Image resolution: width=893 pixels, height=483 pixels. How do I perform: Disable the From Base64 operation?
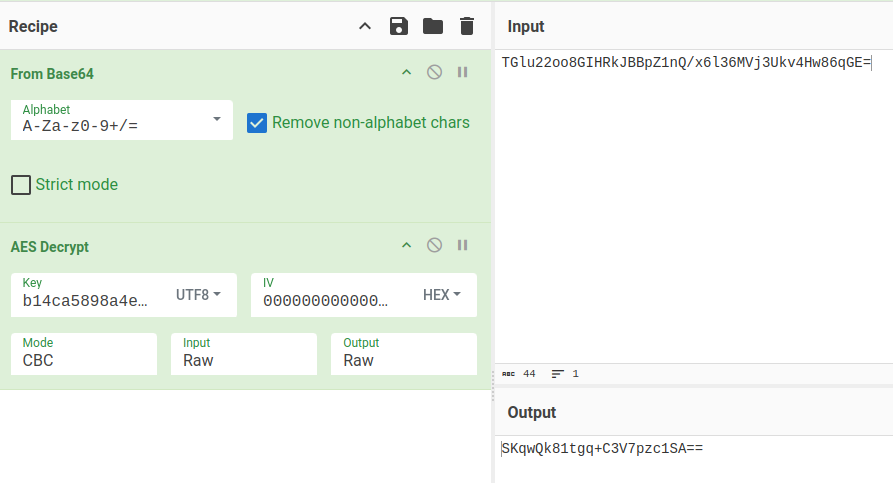click(434, 73)
